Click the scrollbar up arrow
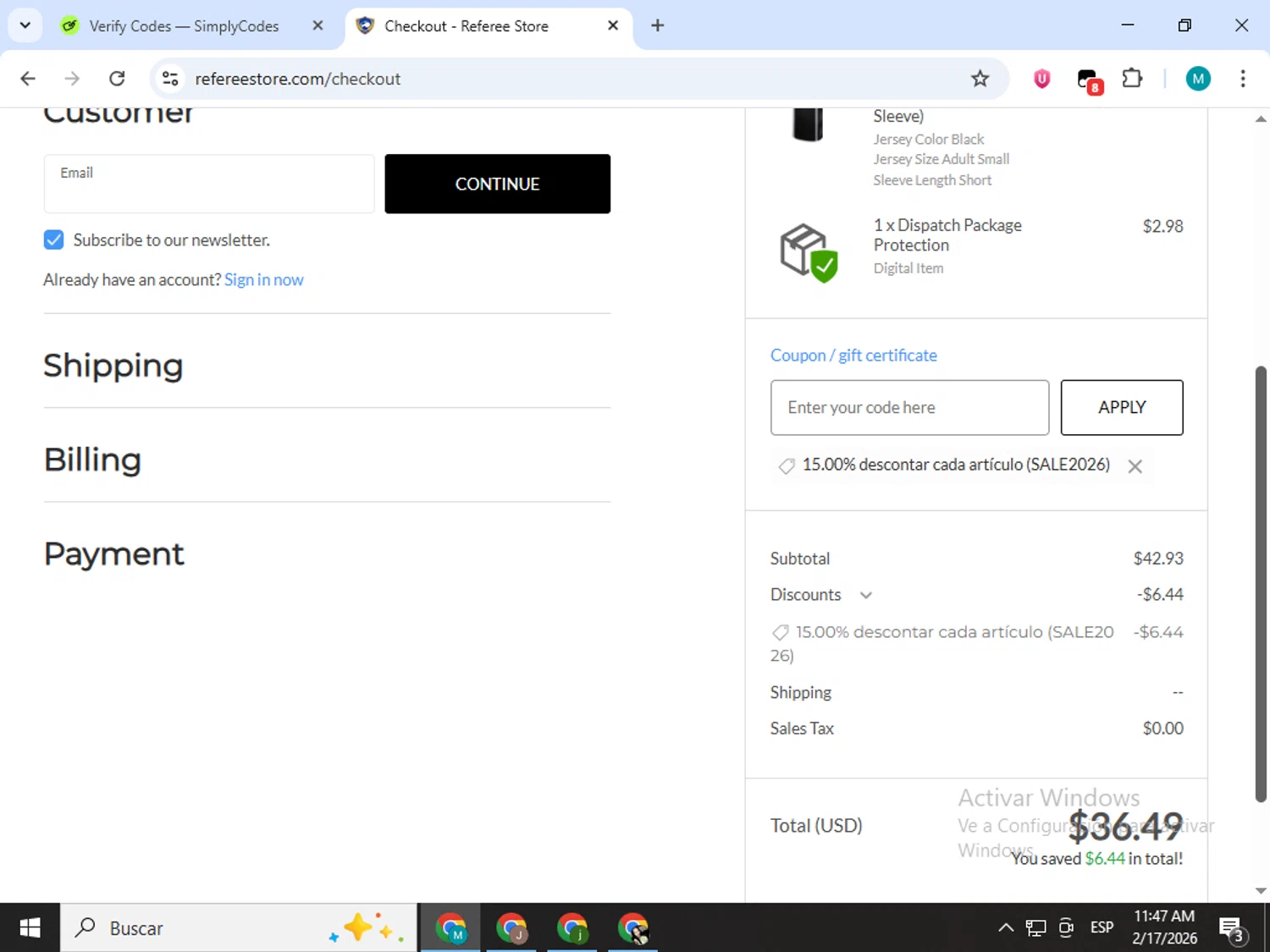Image resolution: width=1270 pixels, height=952 pixels. click(1261, 119)
